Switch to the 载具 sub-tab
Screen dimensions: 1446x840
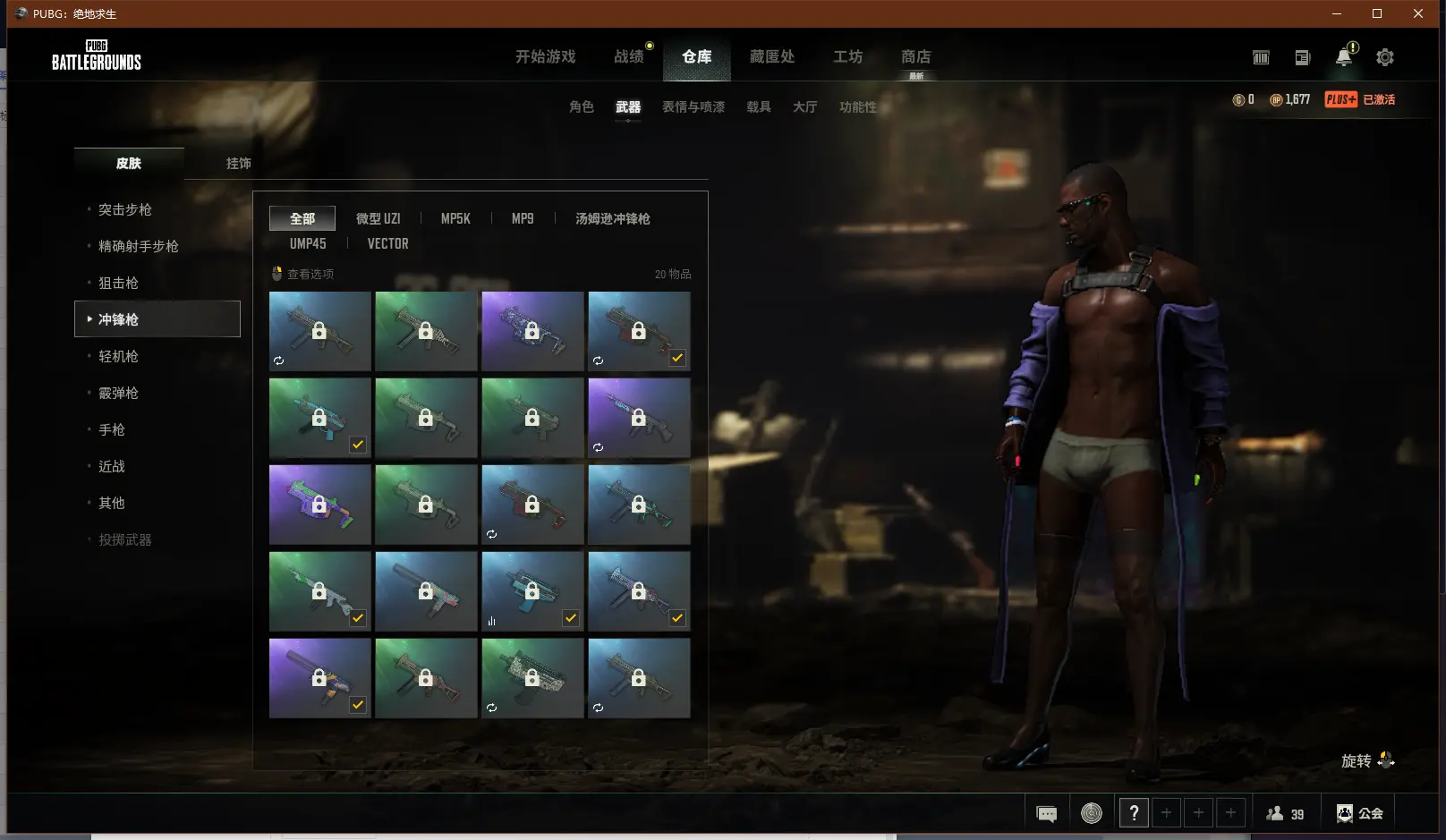(759, 106)
